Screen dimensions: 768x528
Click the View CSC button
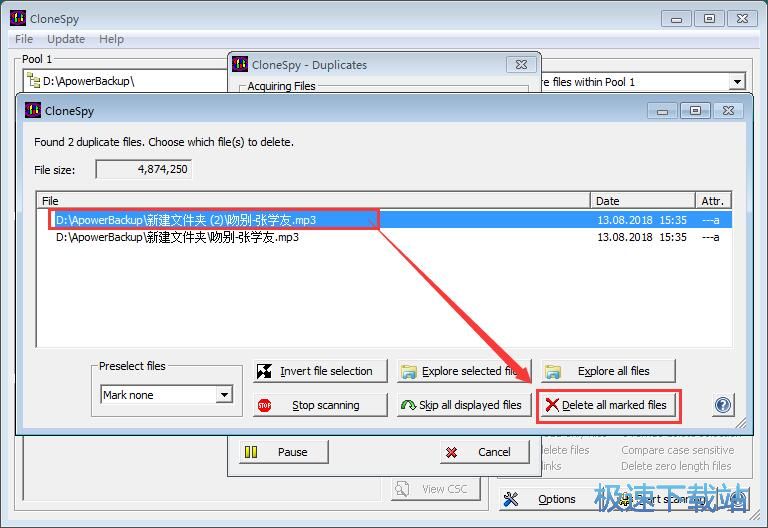click(x=435, y=489)
